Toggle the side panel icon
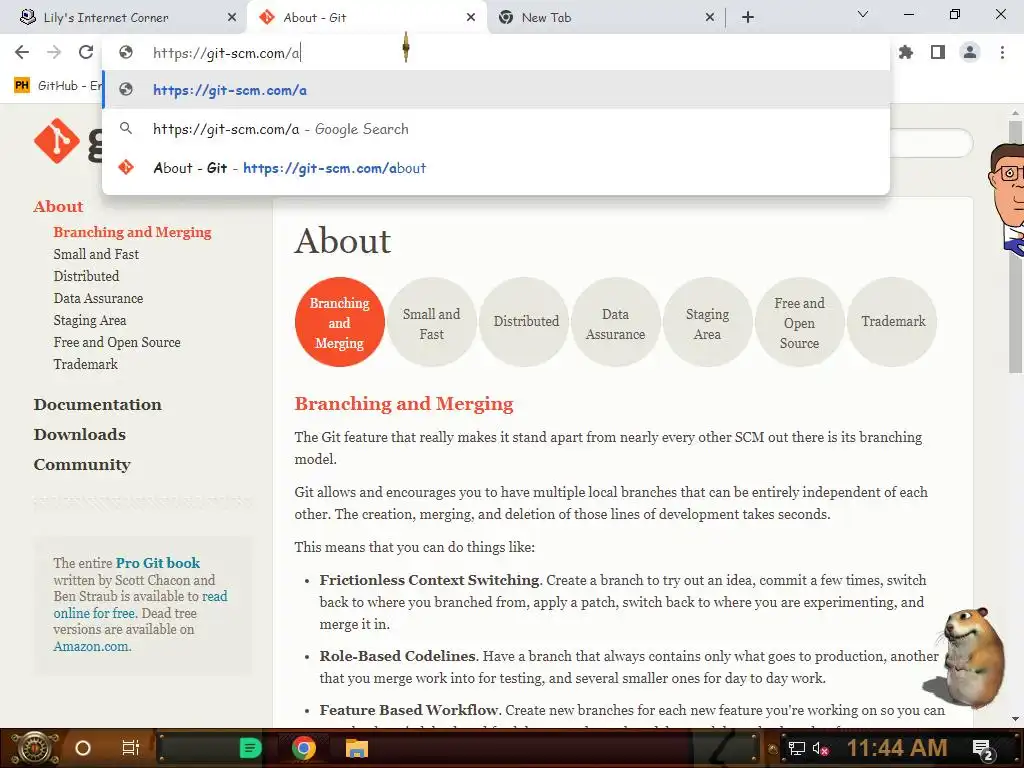1024x768 pixels. click(x=938, y=52)
